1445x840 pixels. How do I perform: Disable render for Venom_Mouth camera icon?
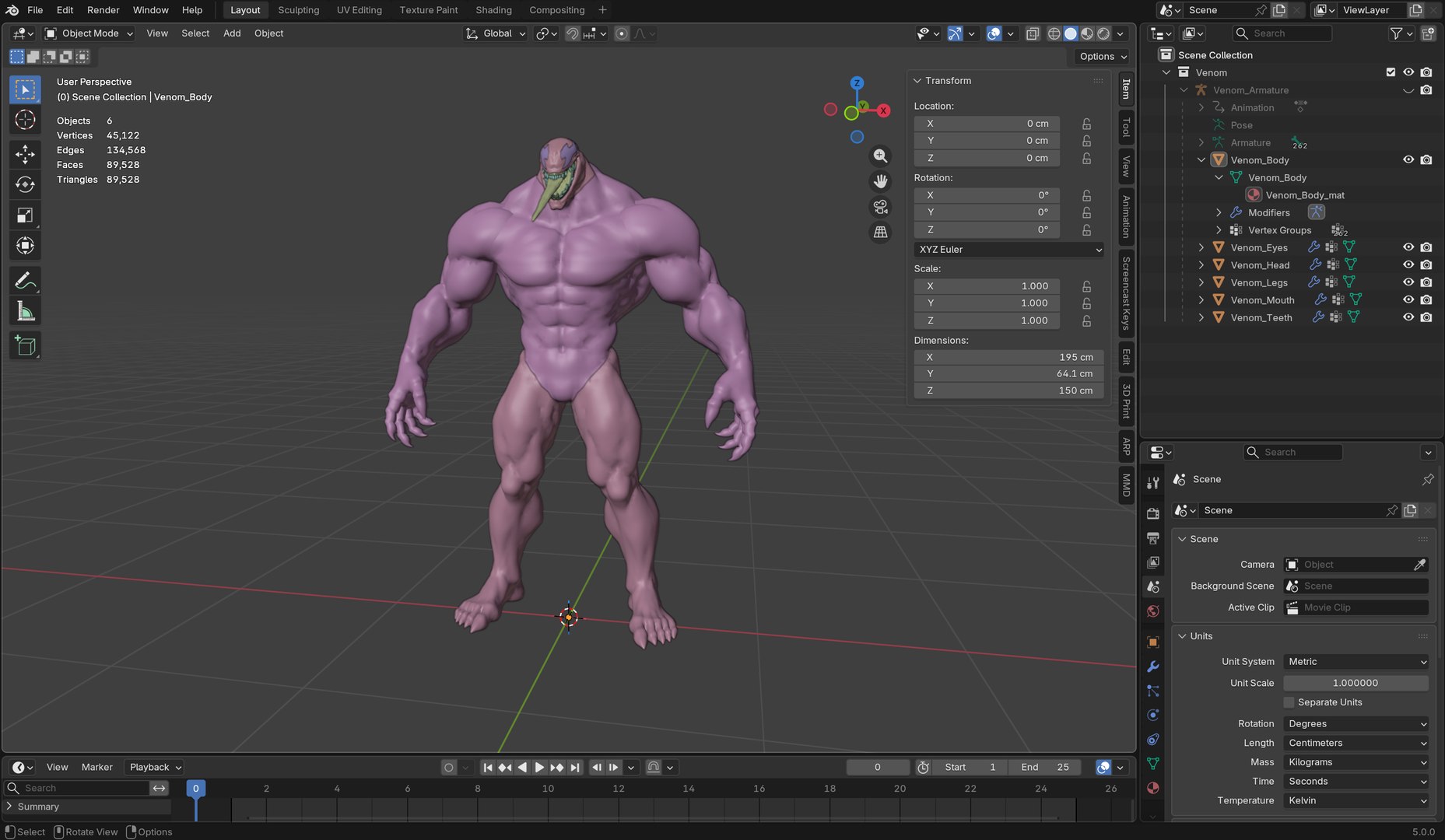(x=1426, y=300)
